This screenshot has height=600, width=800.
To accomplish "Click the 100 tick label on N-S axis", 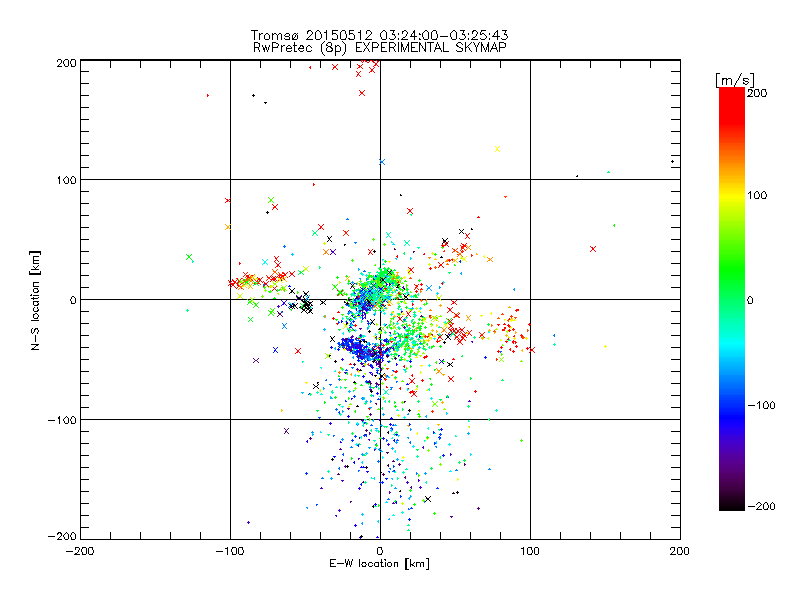I will pos(66,180).
